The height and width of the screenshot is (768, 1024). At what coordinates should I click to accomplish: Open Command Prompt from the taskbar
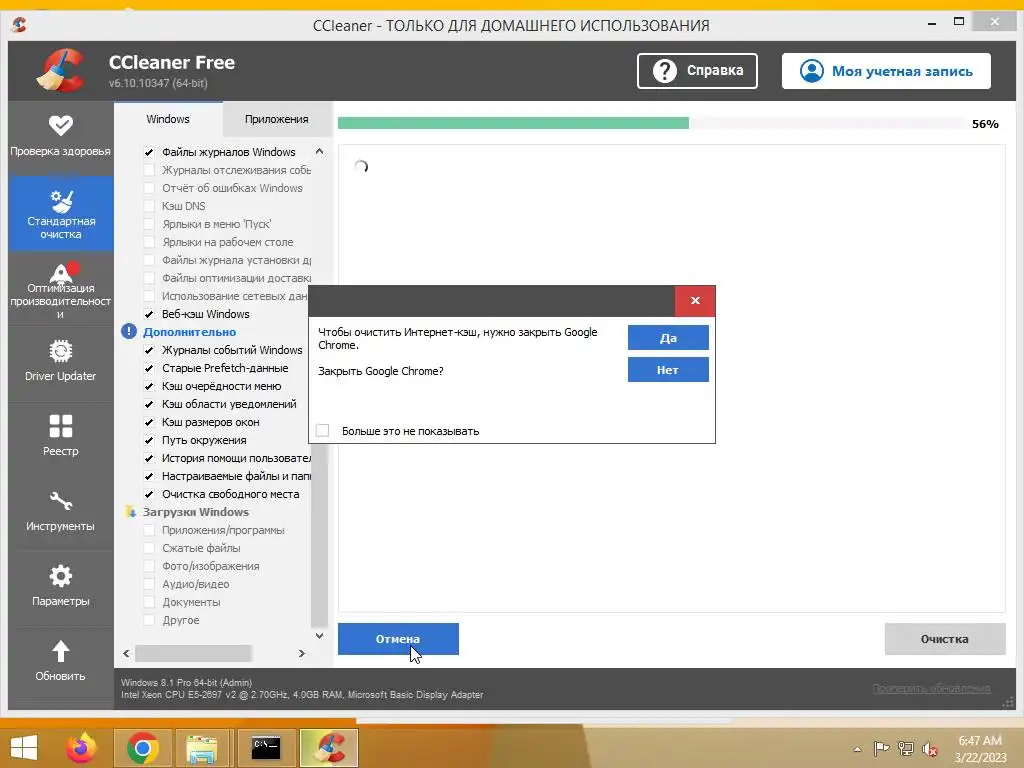(266, 748)
